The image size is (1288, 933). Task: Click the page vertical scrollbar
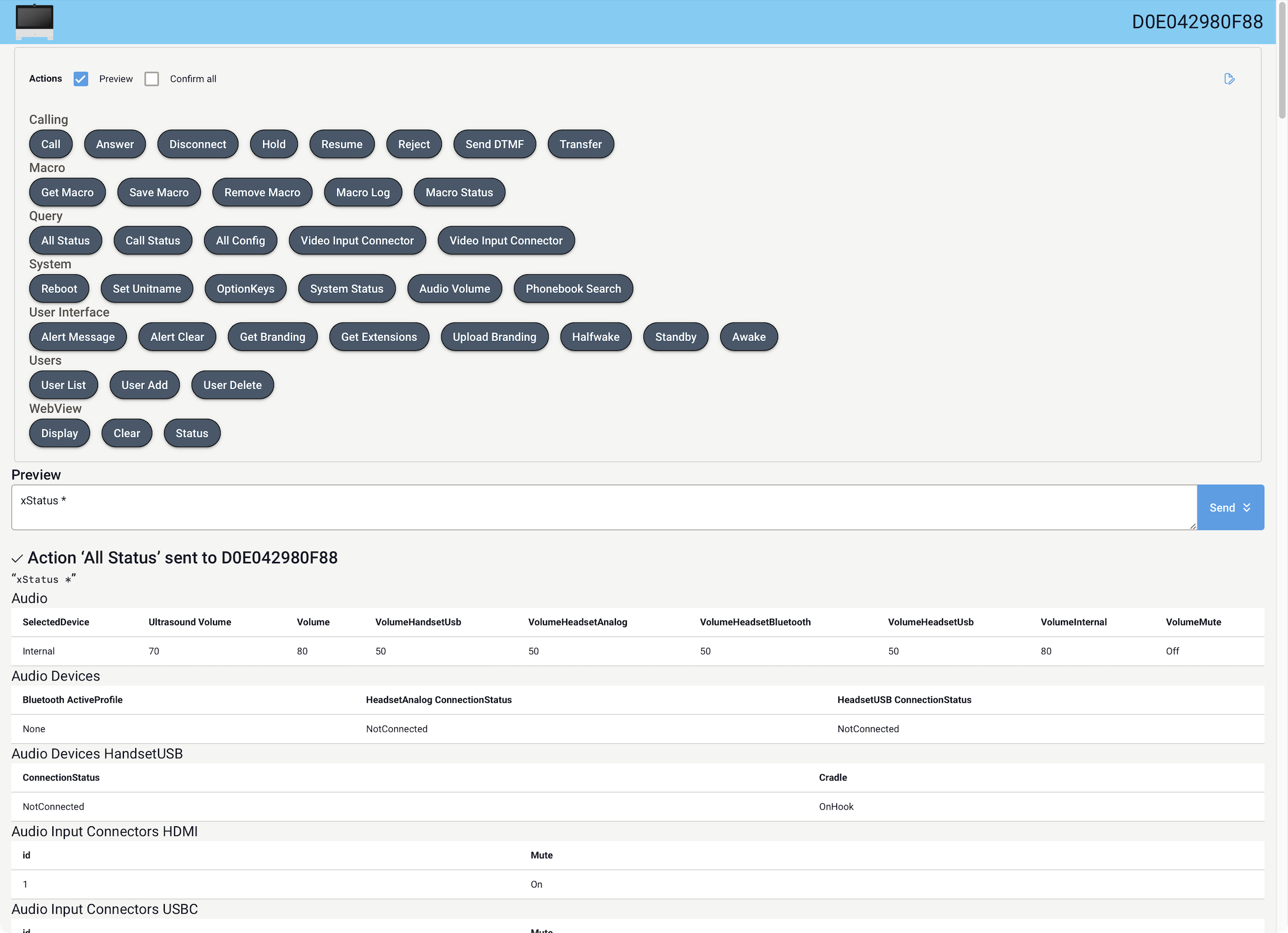[x=1282, y=466]
